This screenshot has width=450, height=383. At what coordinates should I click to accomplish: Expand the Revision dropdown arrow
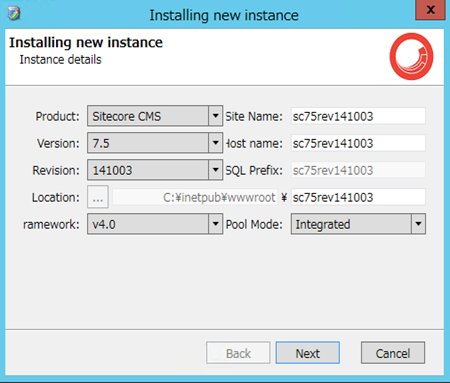[x=216, y=170]
